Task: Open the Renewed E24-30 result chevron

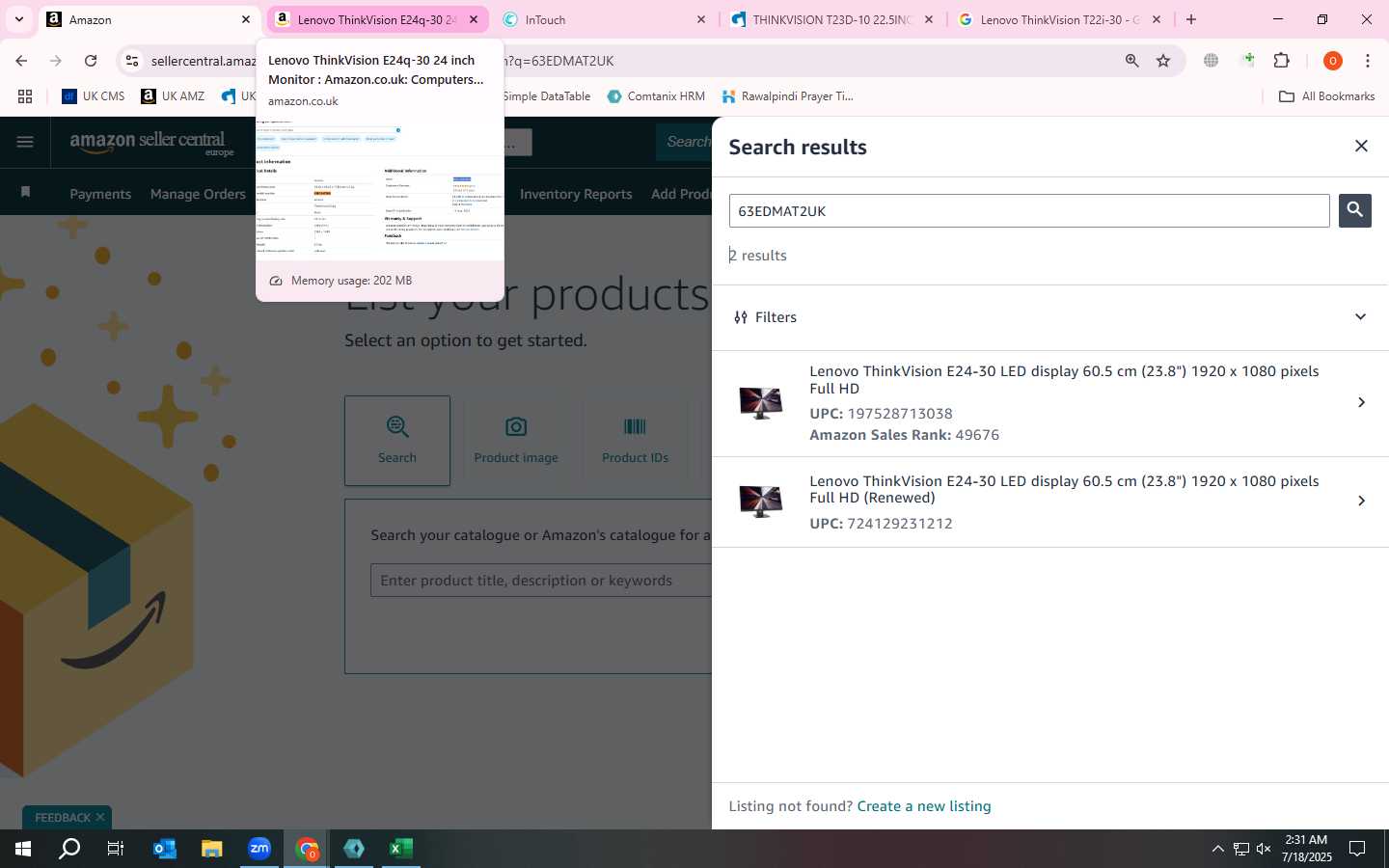Action: tap(1361, 501)
